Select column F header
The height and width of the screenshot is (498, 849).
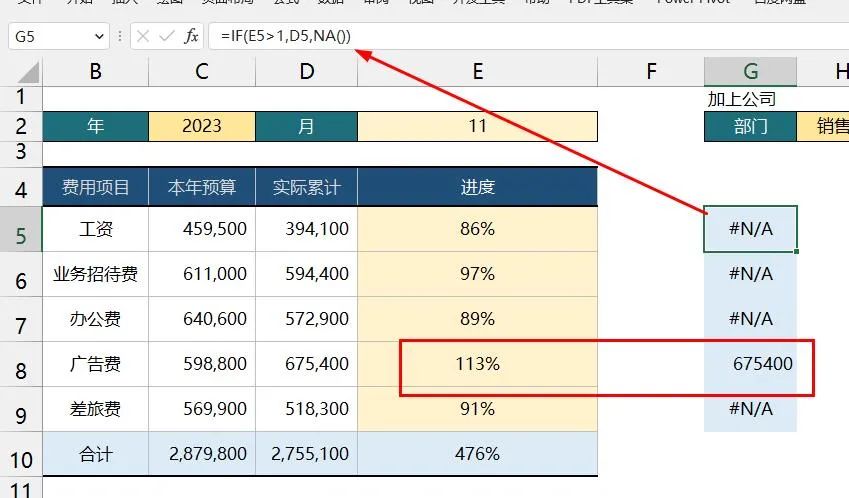pos(651,71)
